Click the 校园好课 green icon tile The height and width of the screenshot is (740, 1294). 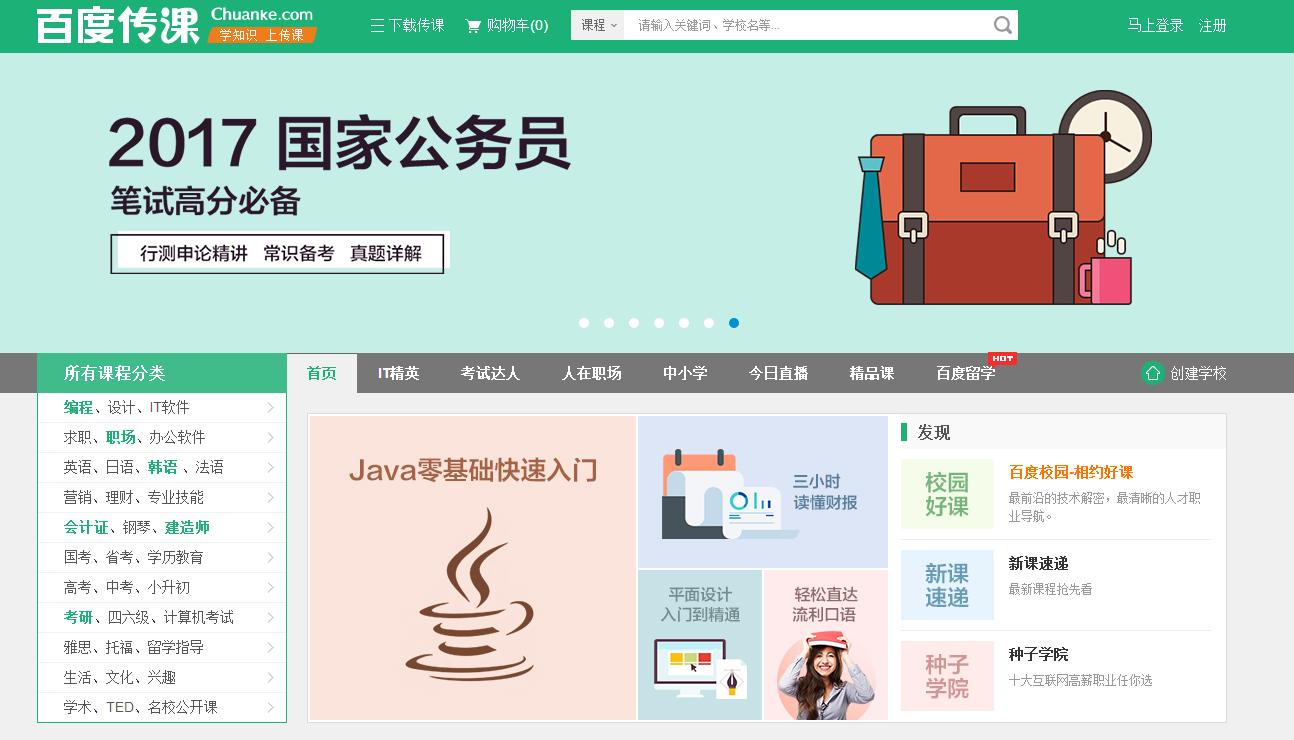tap(946, 494)
